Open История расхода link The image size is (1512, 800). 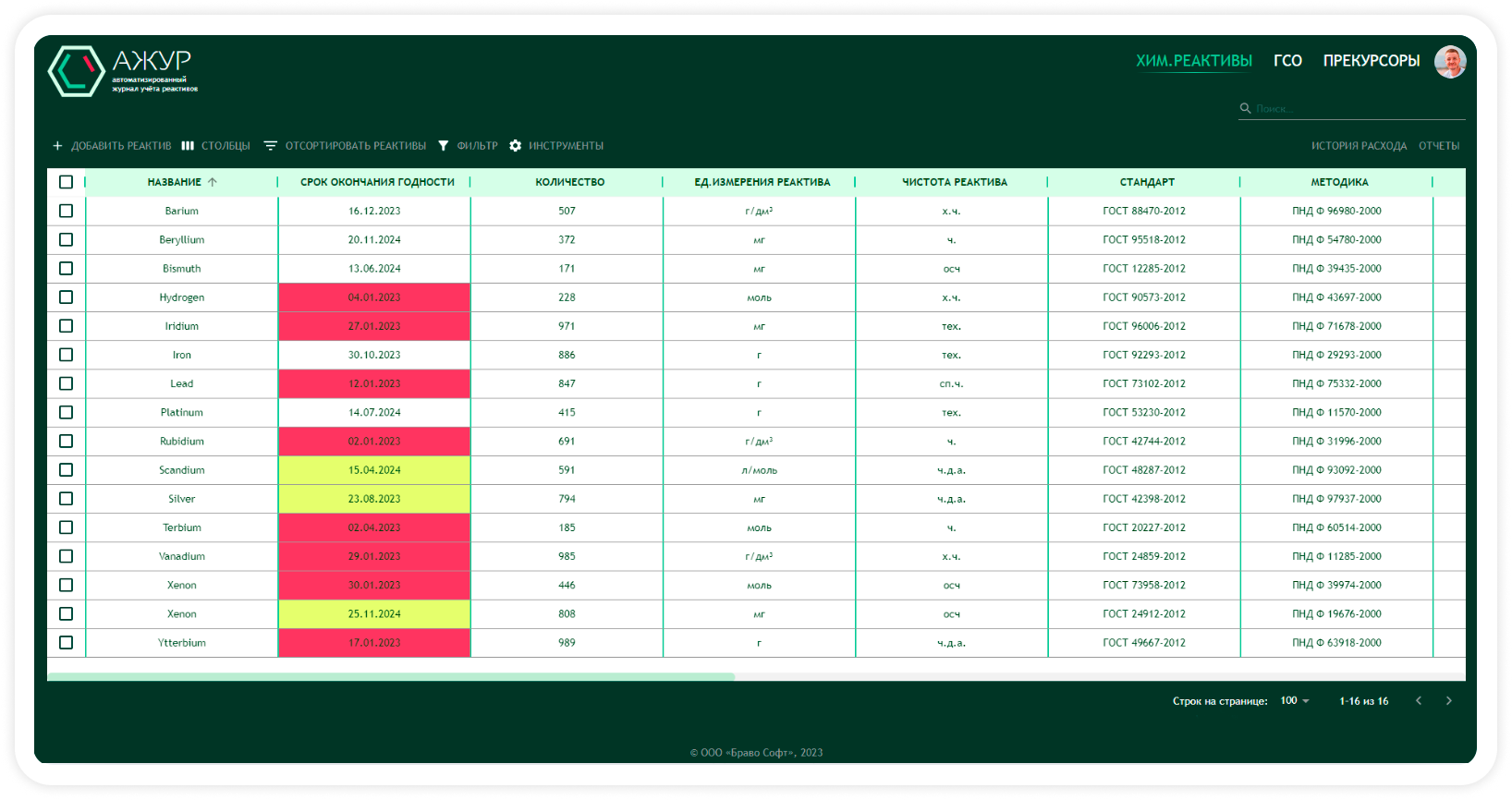pos(1359,146)
